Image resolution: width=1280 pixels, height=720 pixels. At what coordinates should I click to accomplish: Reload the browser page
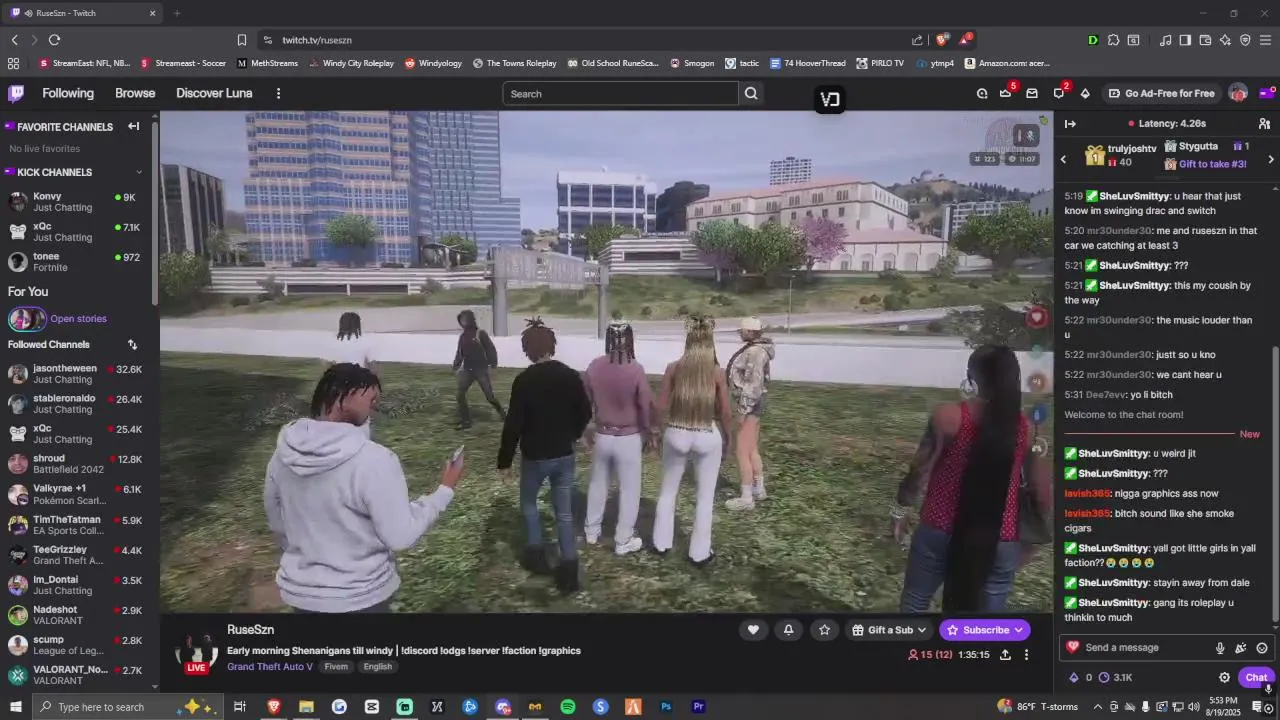coord(54,40)
